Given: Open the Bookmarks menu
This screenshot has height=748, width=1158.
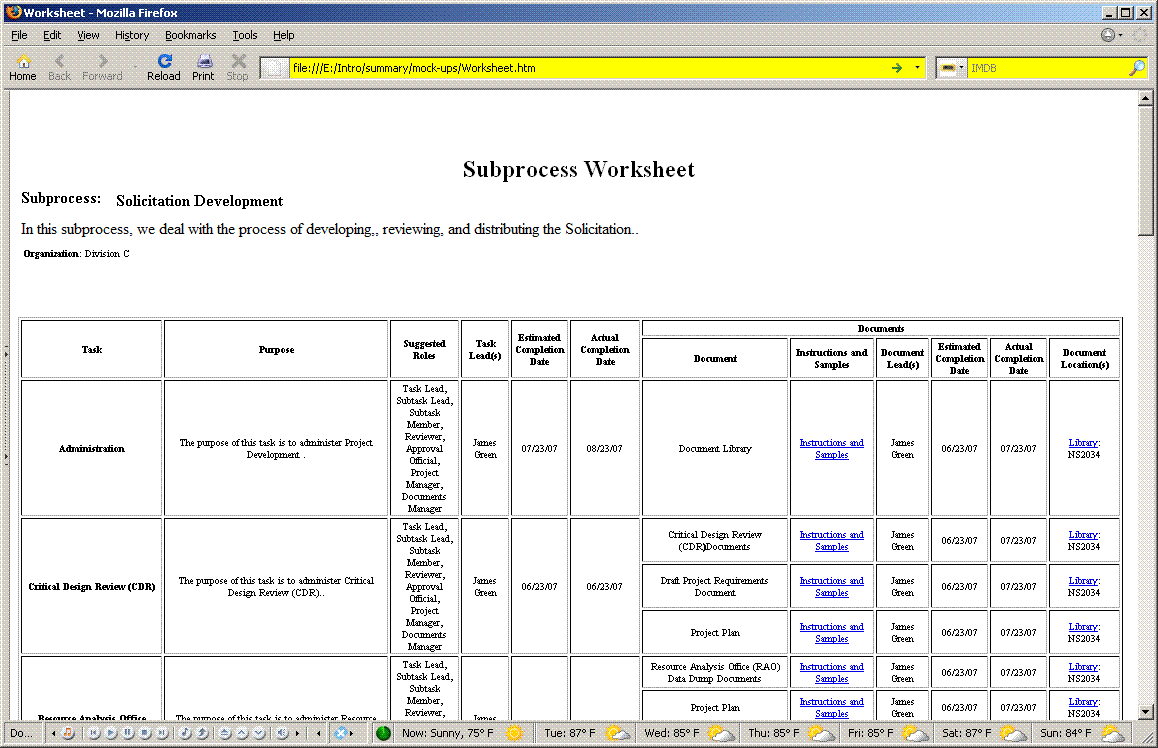Looking at the screenshot, I should (191, 35).
